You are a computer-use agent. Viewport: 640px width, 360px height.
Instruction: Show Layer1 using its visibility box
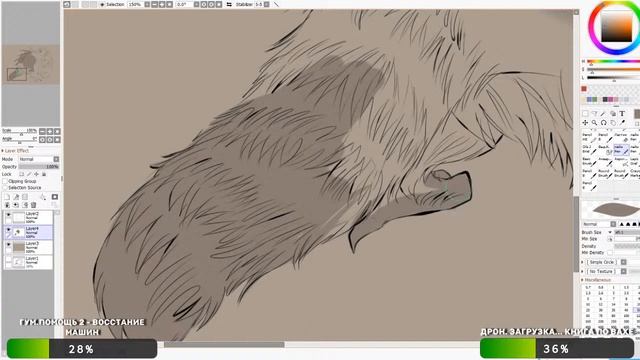pos(8,259)
